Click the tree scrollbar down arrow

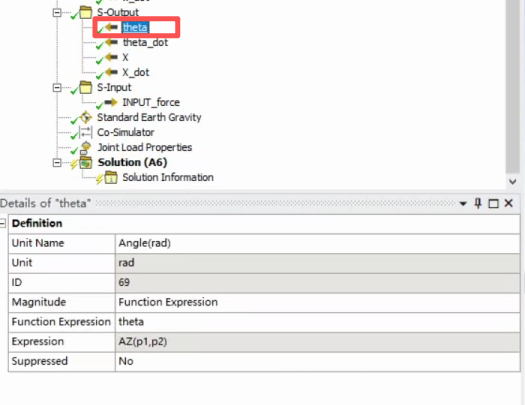point(513,182)
